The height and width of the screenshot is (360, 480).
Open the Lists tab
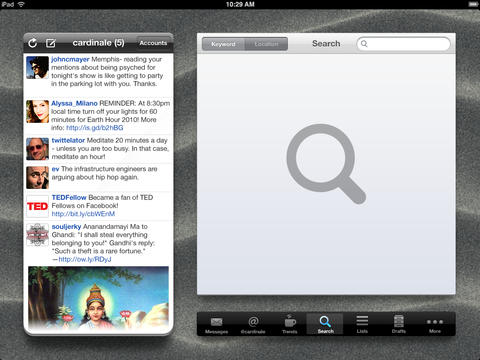(x=362, y=324)
